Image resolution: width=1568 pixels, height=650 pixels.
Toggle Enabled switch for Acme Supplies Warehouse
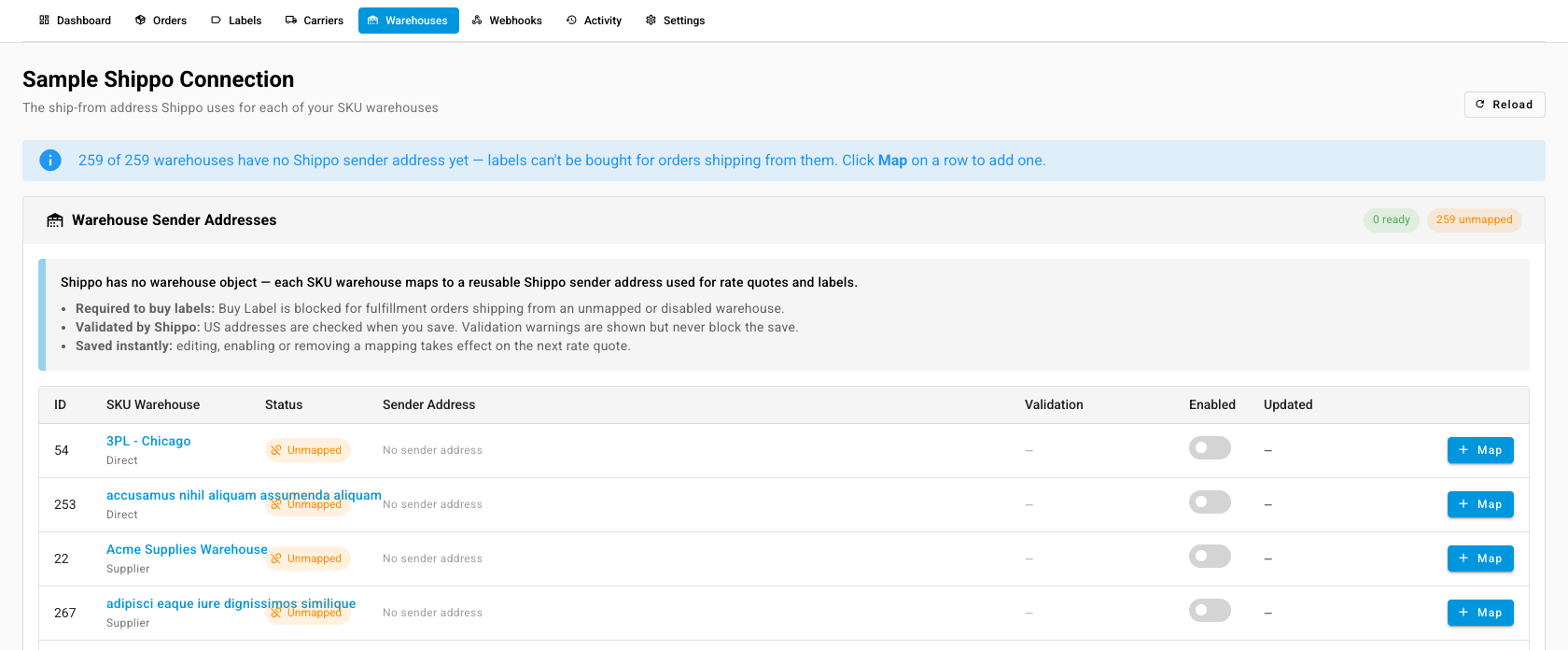[1210, 557]
